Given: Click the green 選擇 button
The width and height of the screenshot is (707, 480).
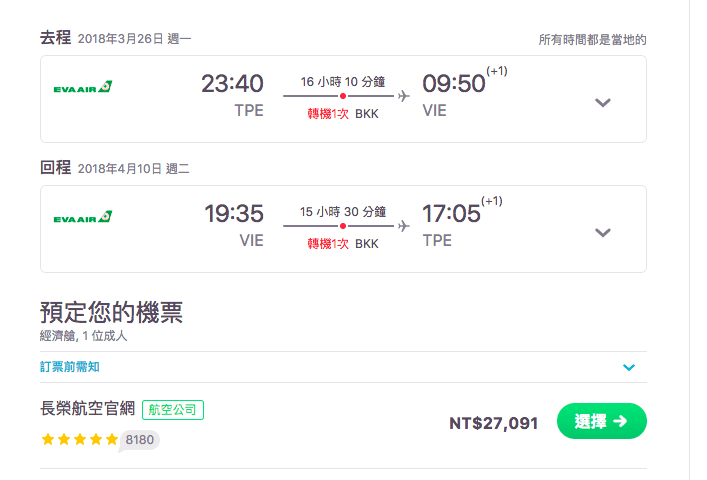Looking at the screenshot, I should 601,421.
